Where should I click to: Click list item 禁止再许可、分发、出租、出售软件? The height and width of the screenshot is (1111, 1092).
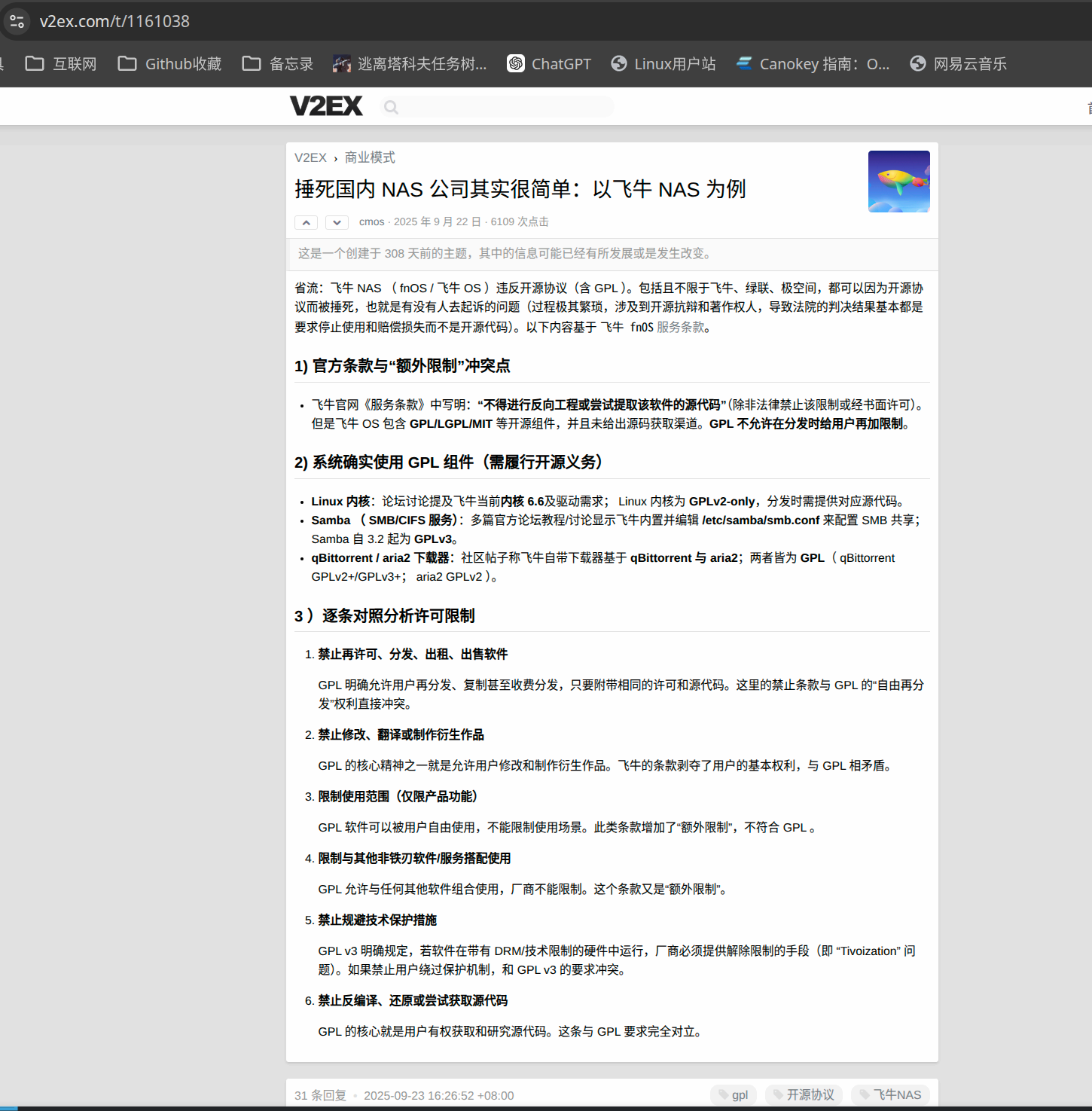[x=413, y=654]
